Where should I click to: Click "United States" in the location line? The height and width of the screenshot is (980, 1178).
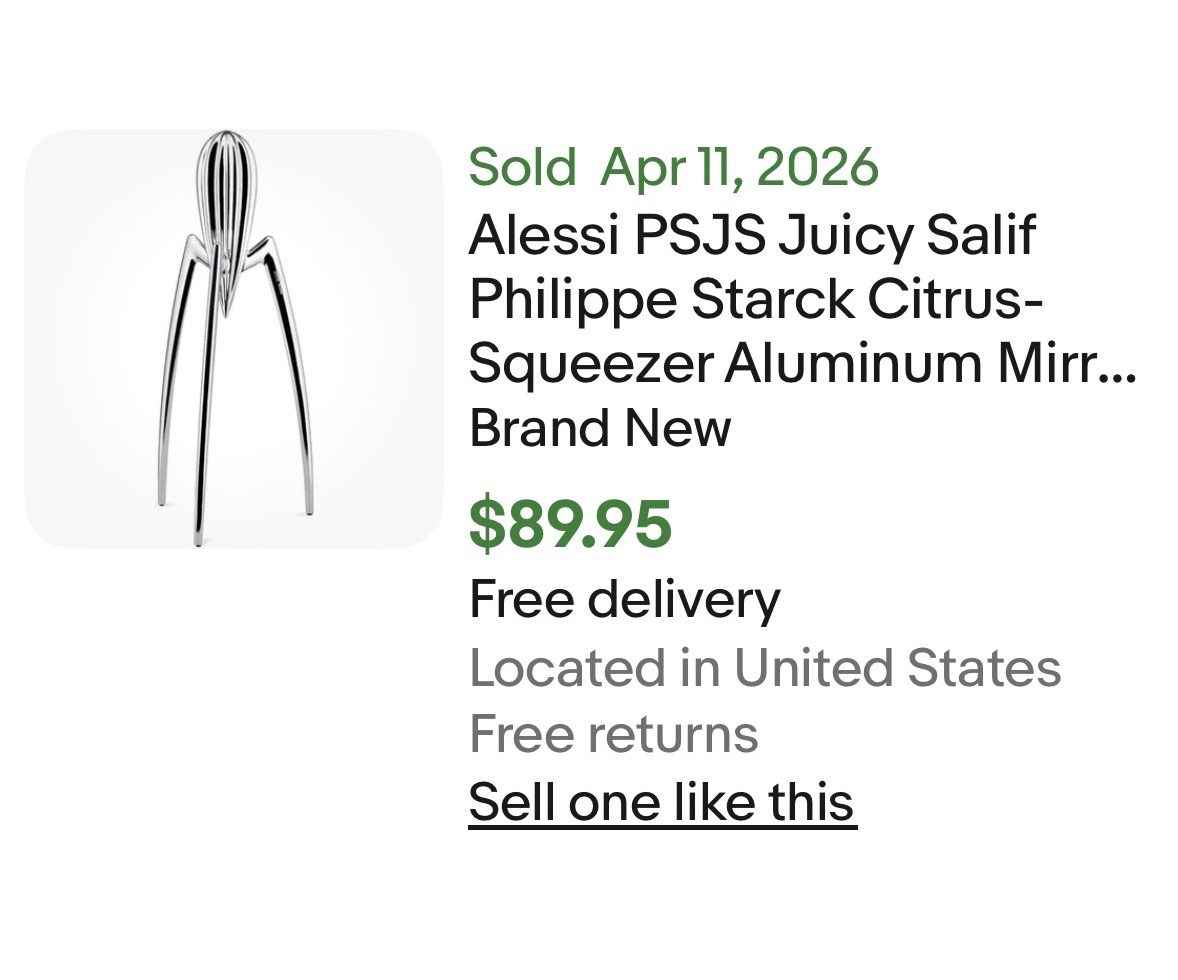point(897,668)
